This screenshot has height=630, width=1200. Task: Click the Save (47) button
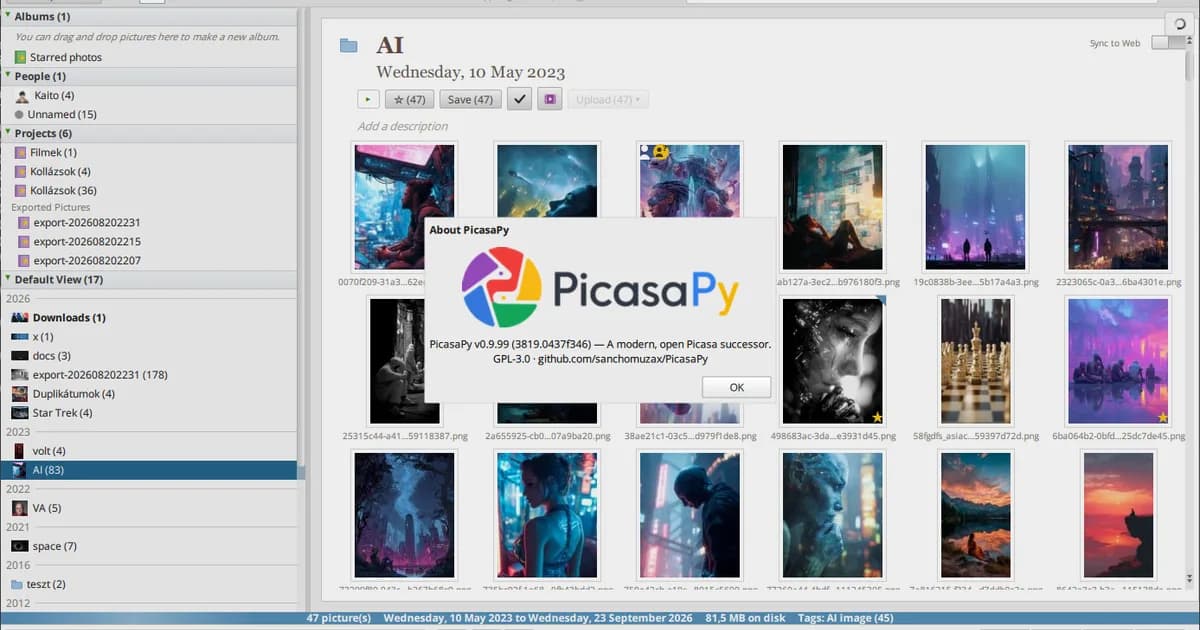pyautogui.click(x=471, y=99)
